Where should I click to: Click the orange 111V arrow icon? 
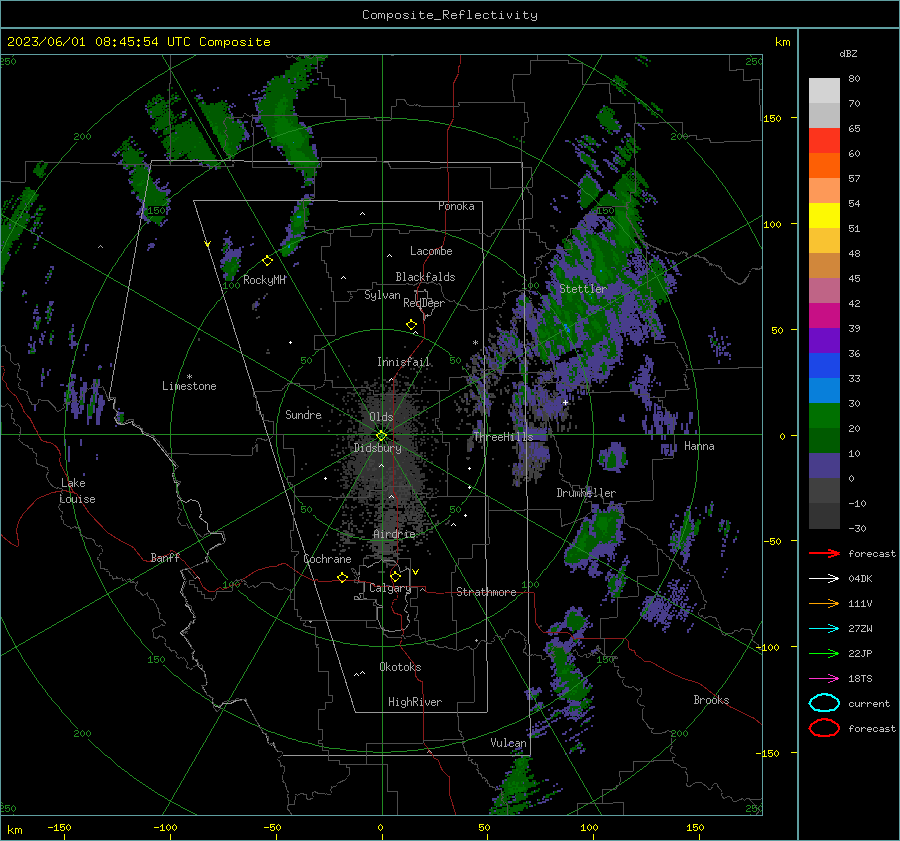click(x=824, y=603)
